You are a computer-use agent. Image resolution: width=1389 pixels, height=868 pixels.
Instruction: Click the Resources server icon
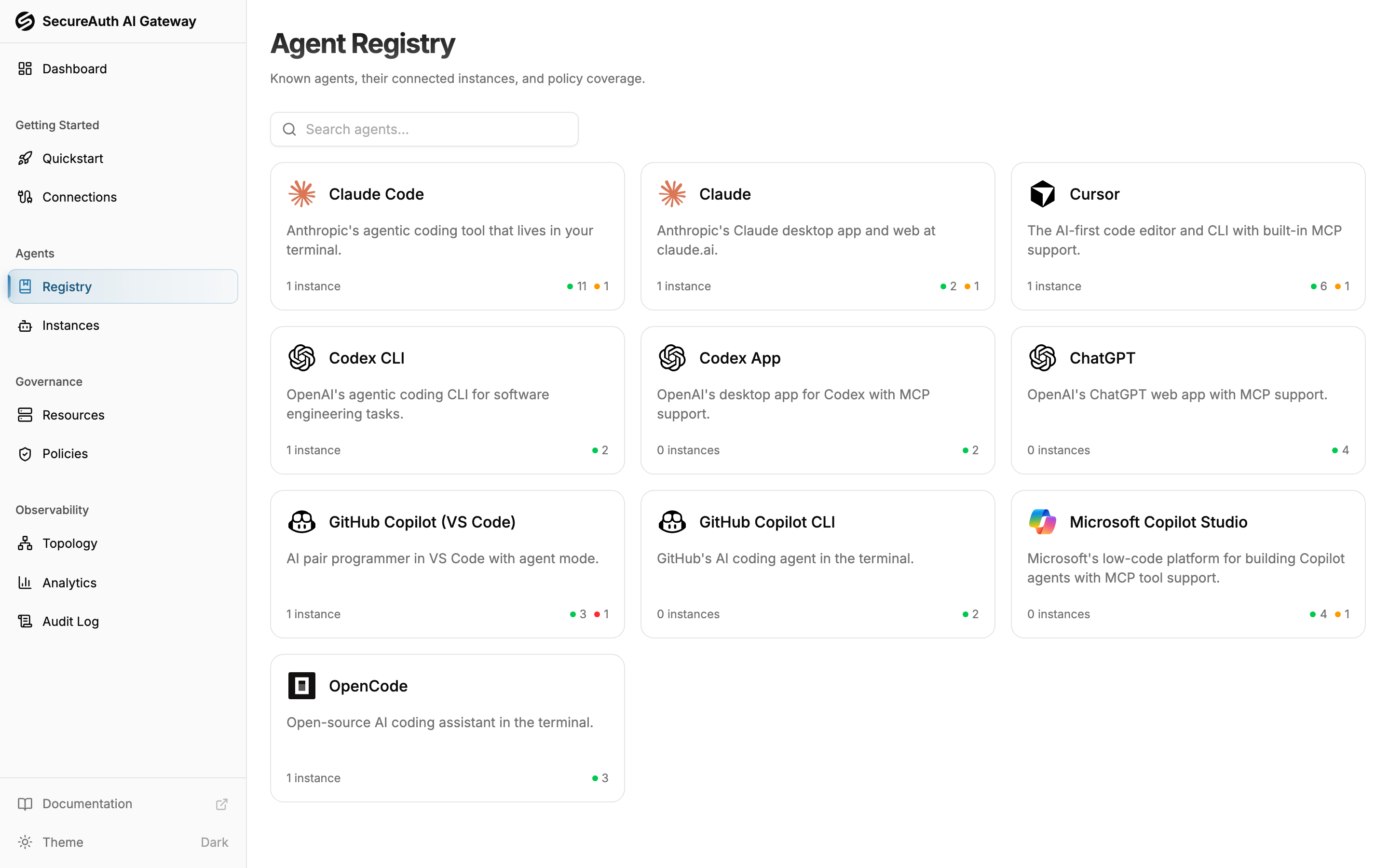[25, 415]
